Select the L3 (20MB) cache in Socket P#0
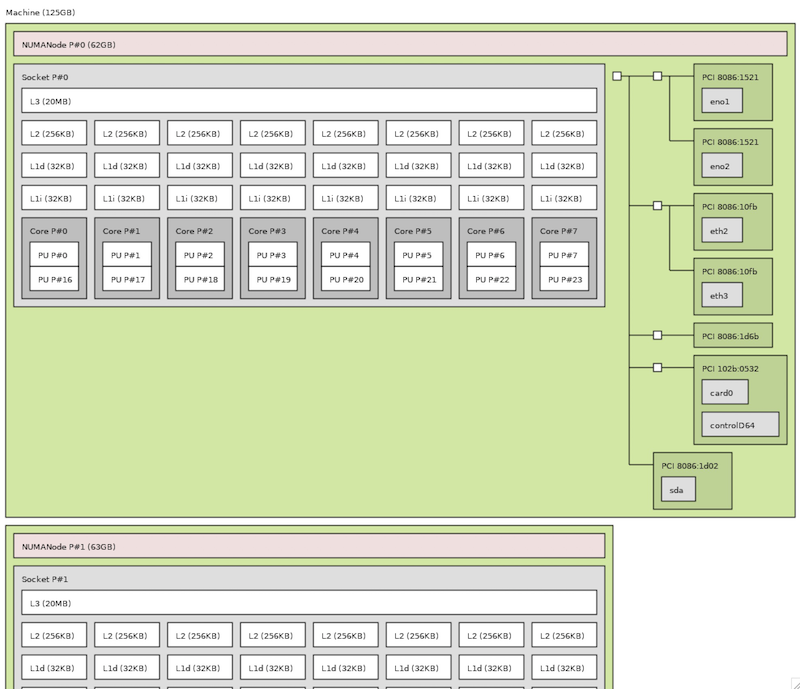Screen dimensions: 800x689 [x=309, y=101]
